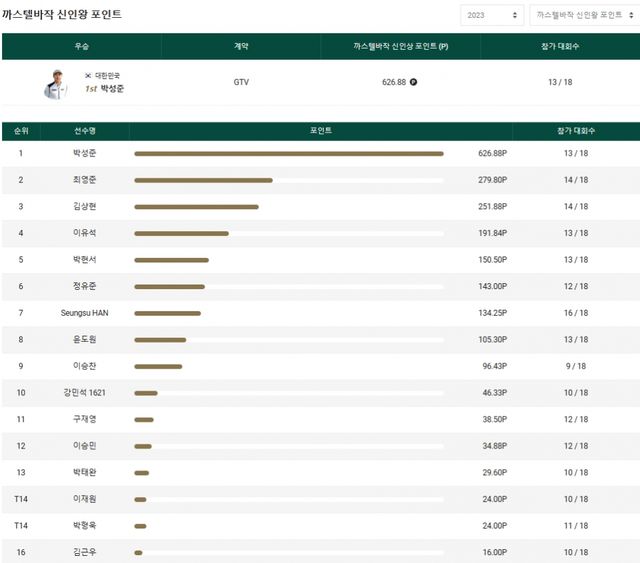640x563 pixels.
Task: Open player 김상현 profile link
Action: click(85, 207)
